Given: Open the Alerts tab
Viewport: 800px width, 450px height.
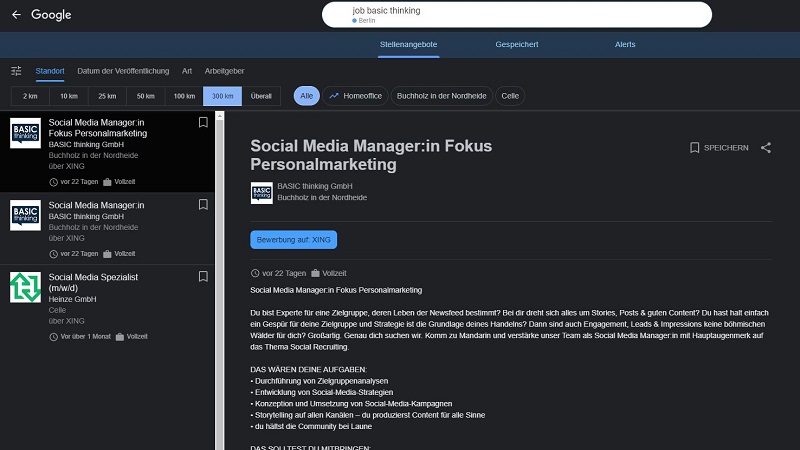Looking at the screenshot, I should [625, 44].
